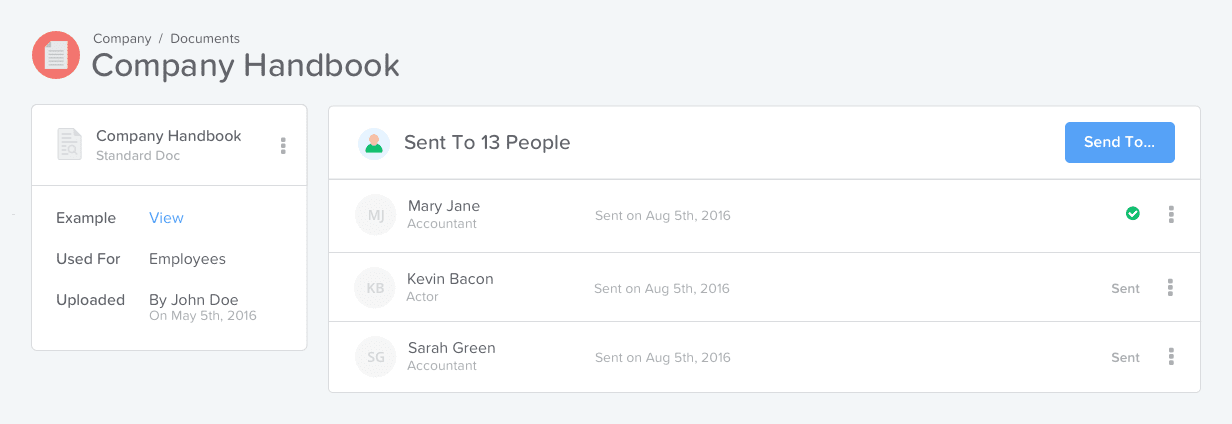Open the View example link
The image size is (1232, 424).
(x=166, y=218)
